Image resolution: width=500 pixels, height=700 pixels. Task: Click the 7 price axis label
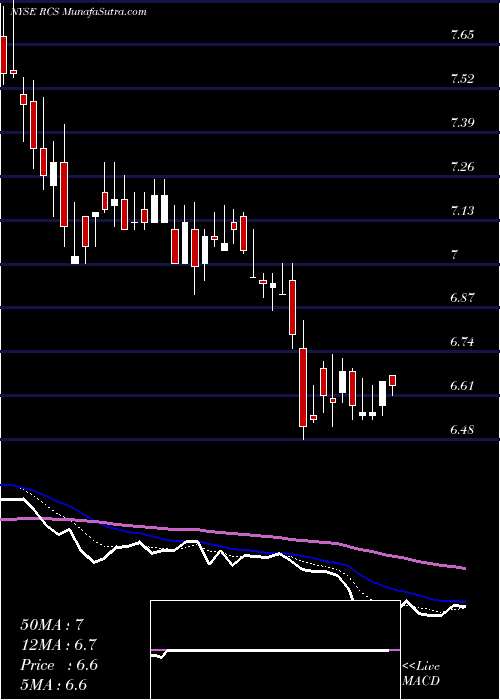454,255
